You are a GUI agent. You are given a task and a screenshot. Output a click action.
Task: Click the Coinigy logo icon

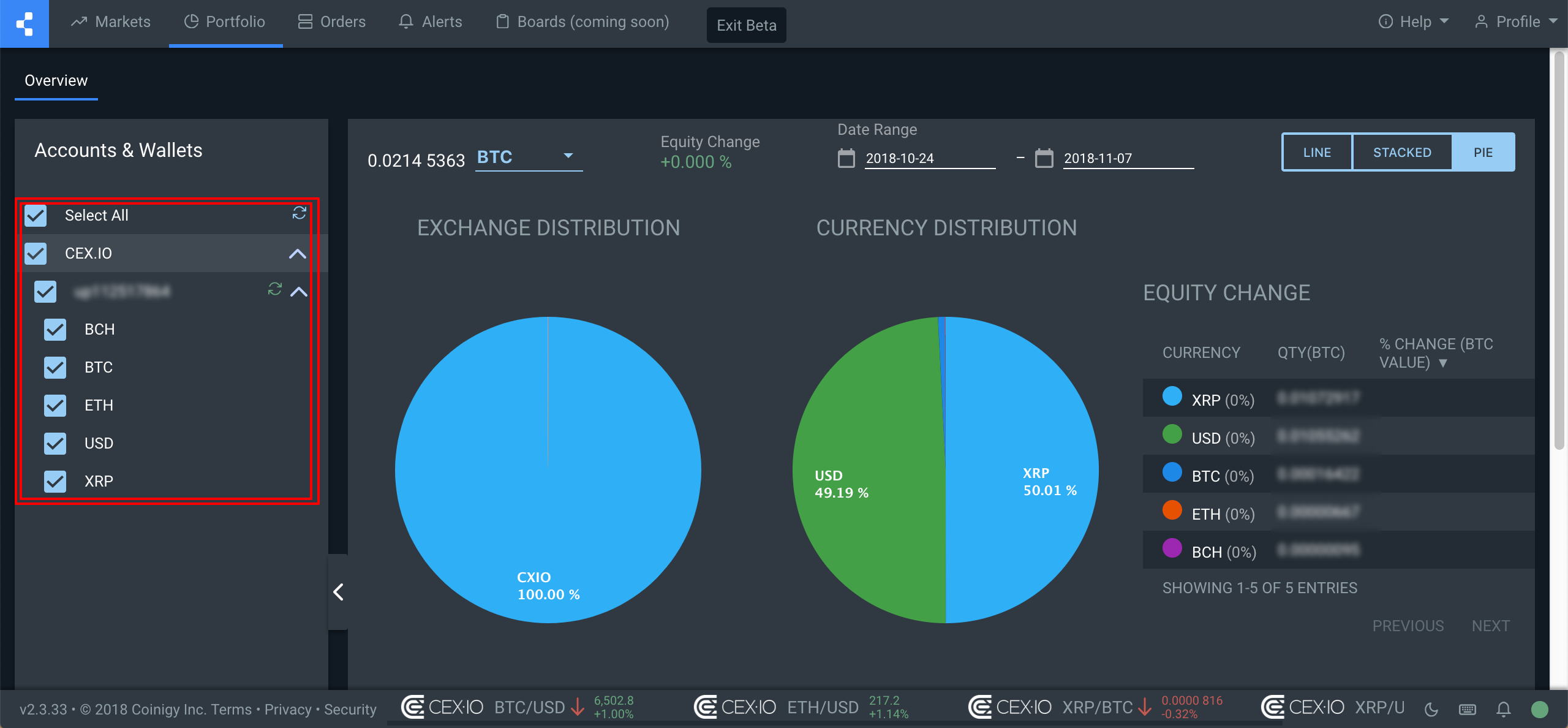24,23
